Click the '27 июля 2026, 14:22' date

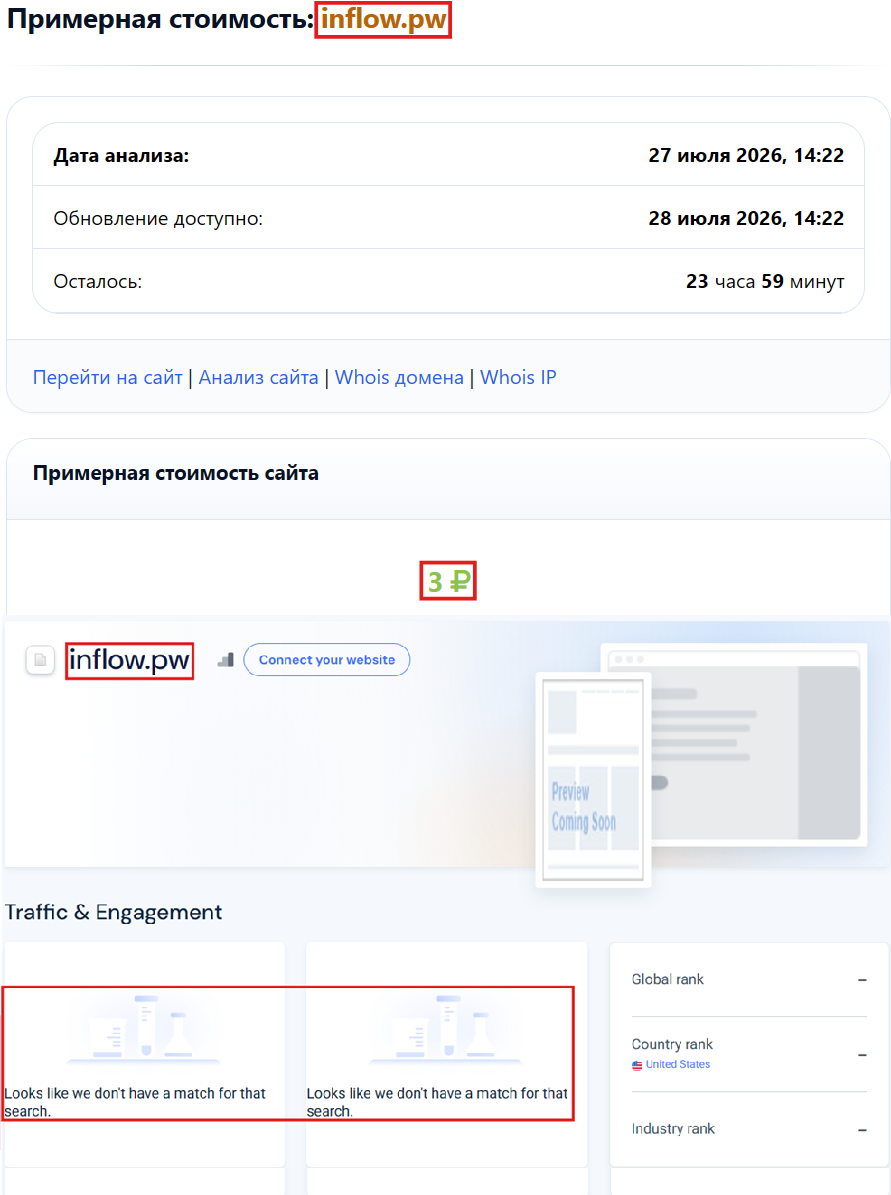(746, 155)
